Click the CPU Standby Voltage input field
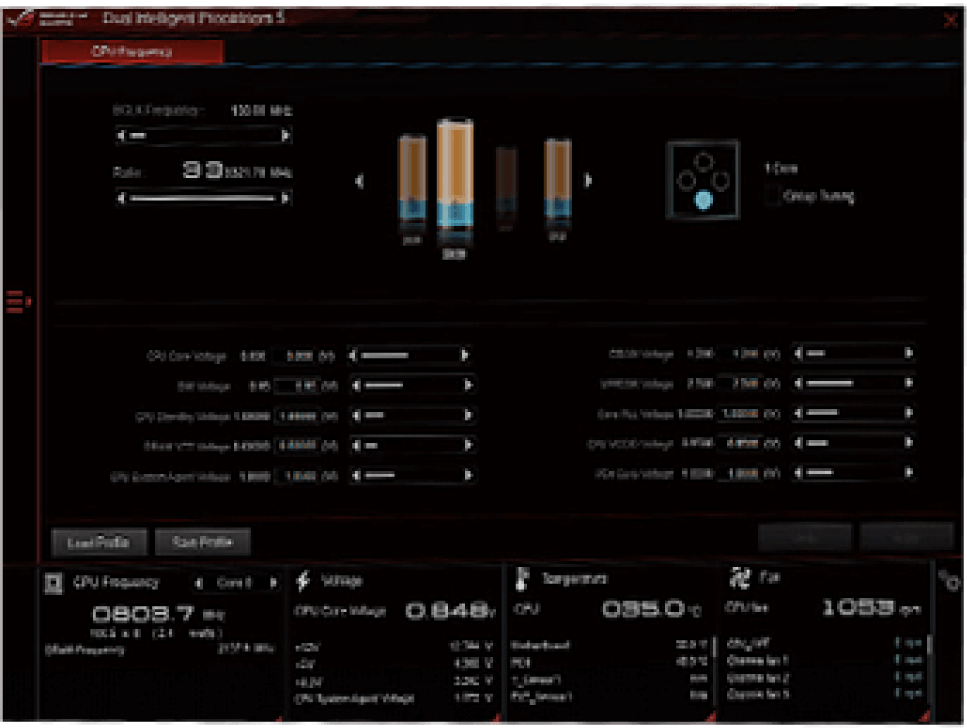The image size is (967, 728). pos(297,416)
